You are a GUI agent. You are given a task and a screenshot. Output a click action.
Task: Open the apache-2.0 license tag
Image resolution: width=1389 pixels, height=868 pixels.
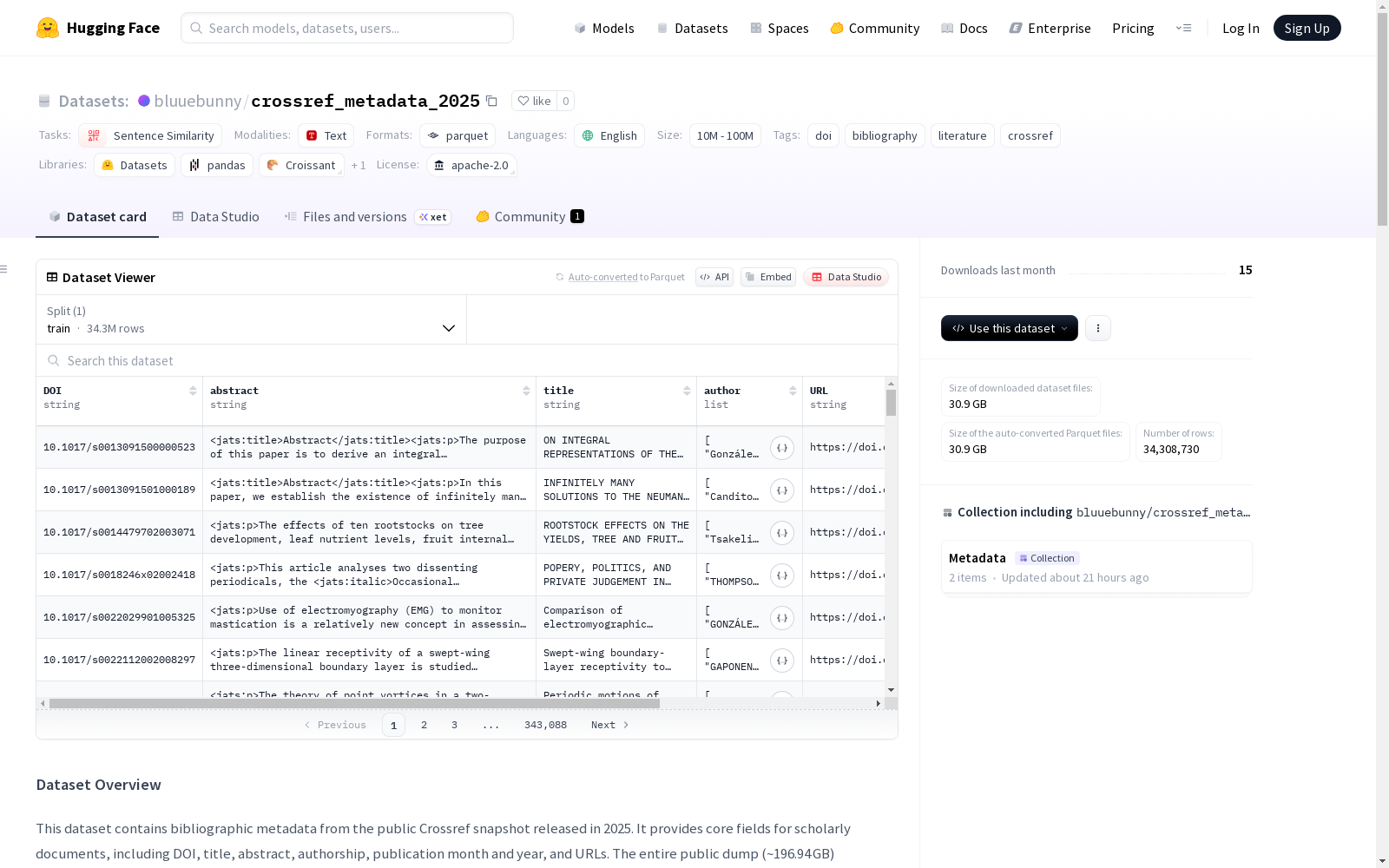[471, 165]
